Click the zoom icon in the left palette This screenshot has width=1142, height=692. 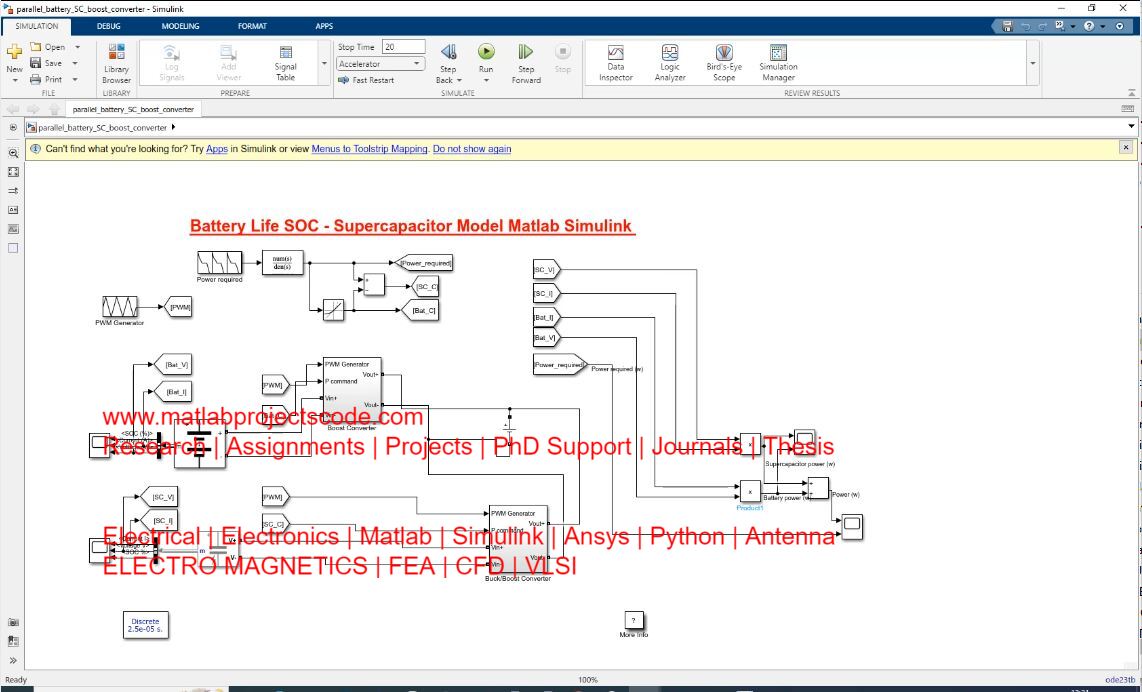tap(13, 154)
